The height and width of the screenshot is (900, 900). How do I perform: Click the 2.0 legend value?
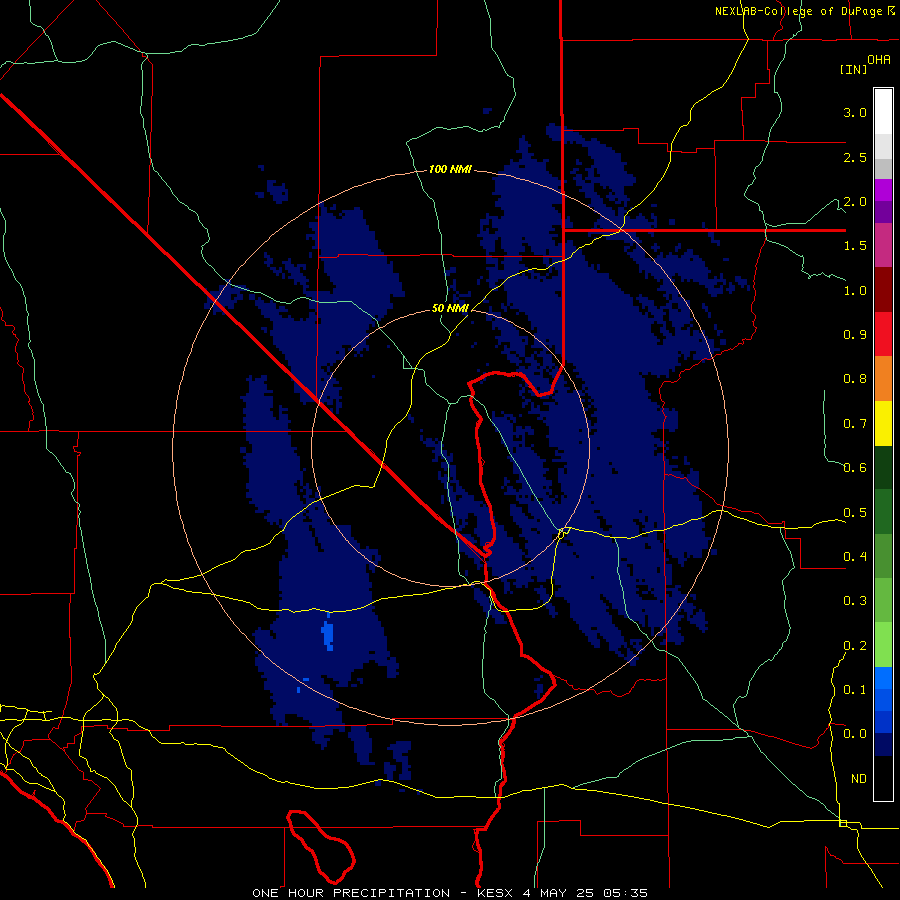click(x=855, y=201)
